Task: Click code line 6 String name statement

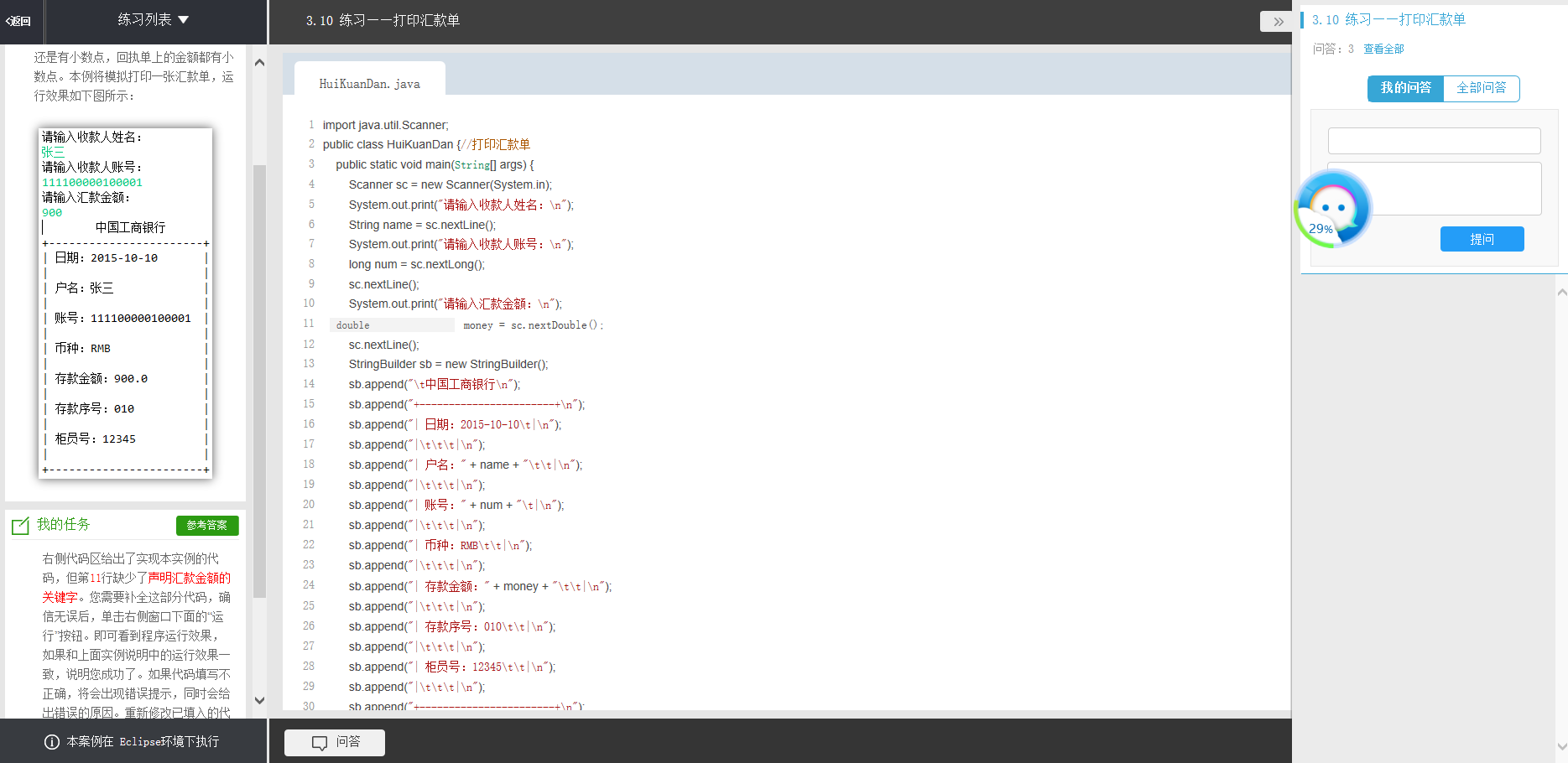Action: 422,225
